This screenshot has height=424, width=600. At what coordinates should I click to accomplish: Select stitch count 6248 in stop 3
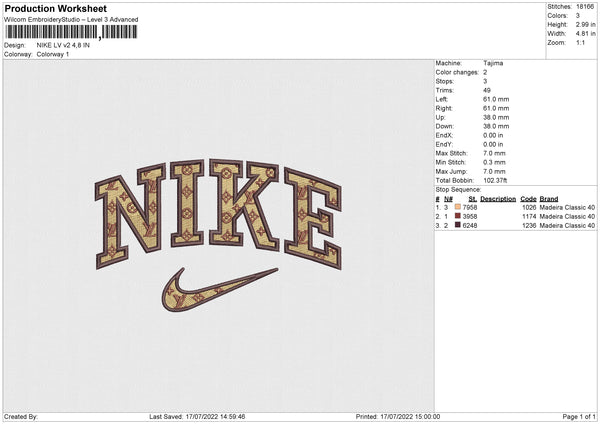click(470, 226)
